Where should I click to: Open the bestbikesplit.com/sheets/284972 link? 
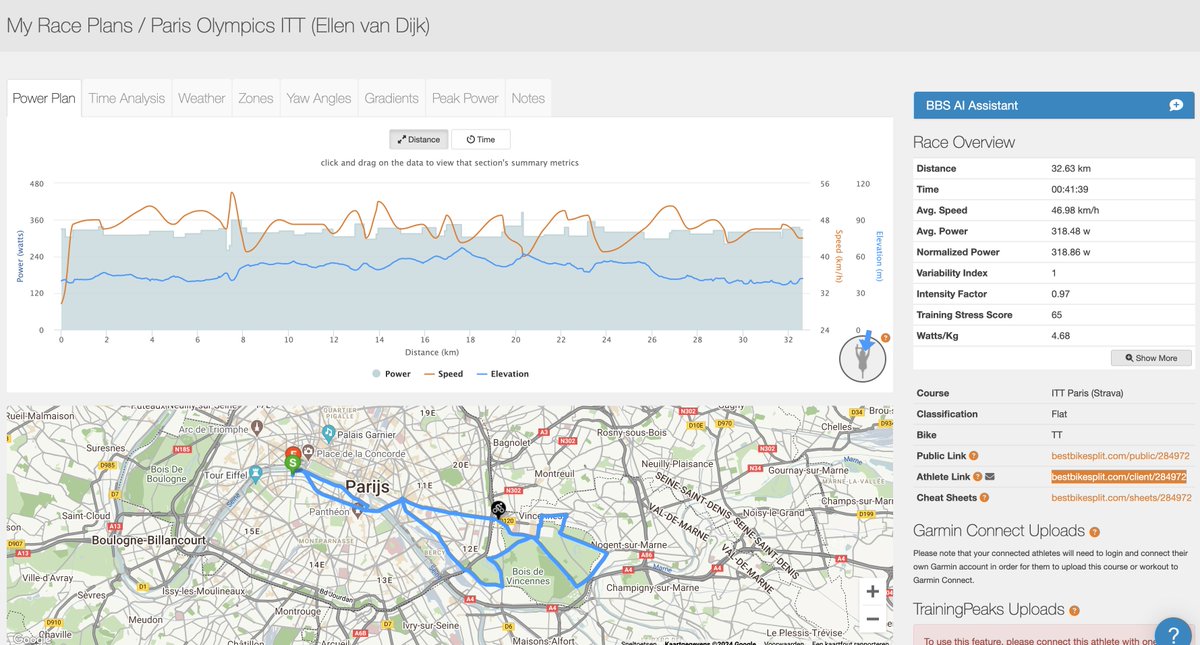pos(1121,497)
